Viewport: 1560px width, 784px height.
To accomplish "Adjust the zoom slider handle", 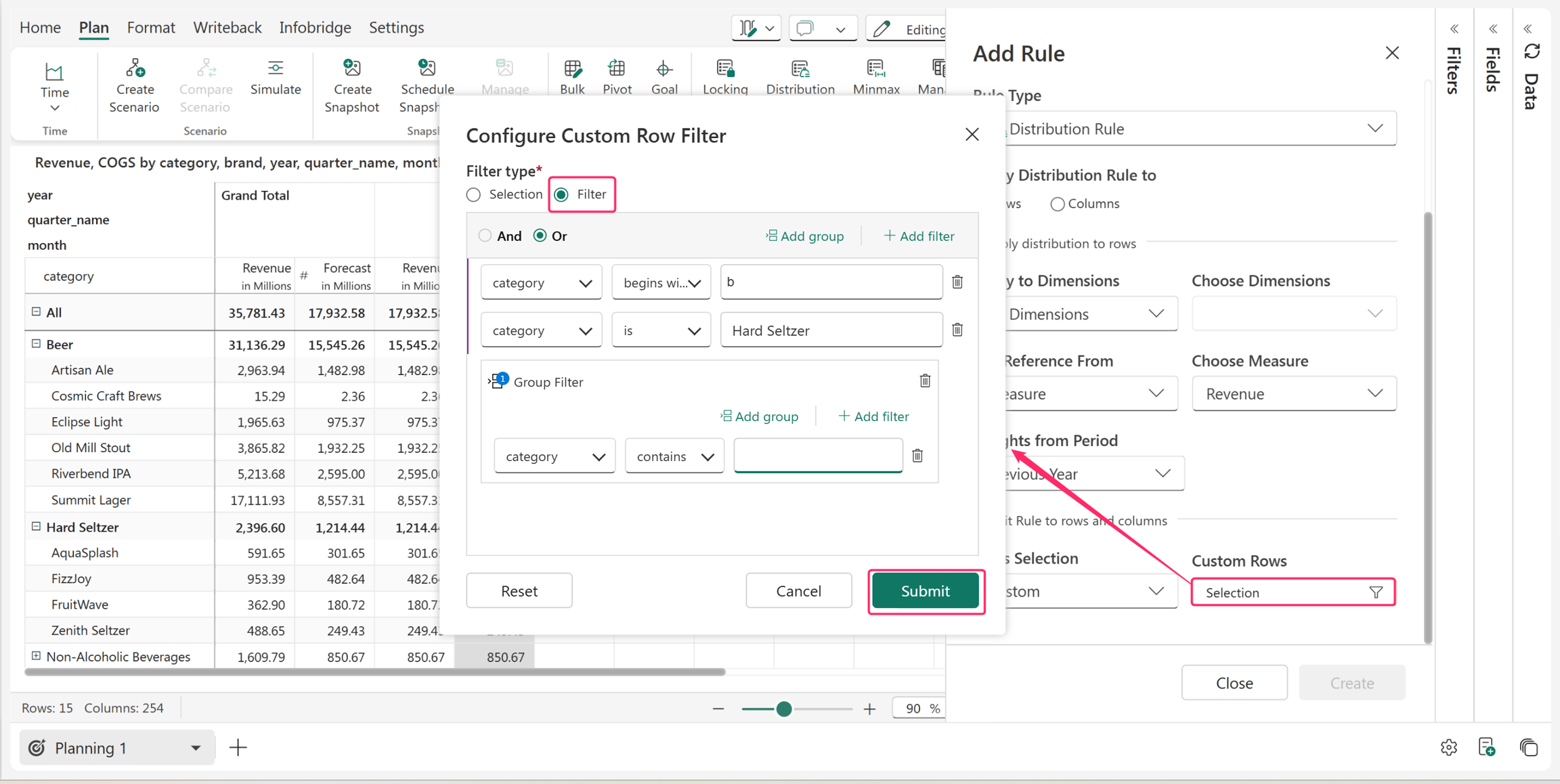I will [x=784, y=709].
